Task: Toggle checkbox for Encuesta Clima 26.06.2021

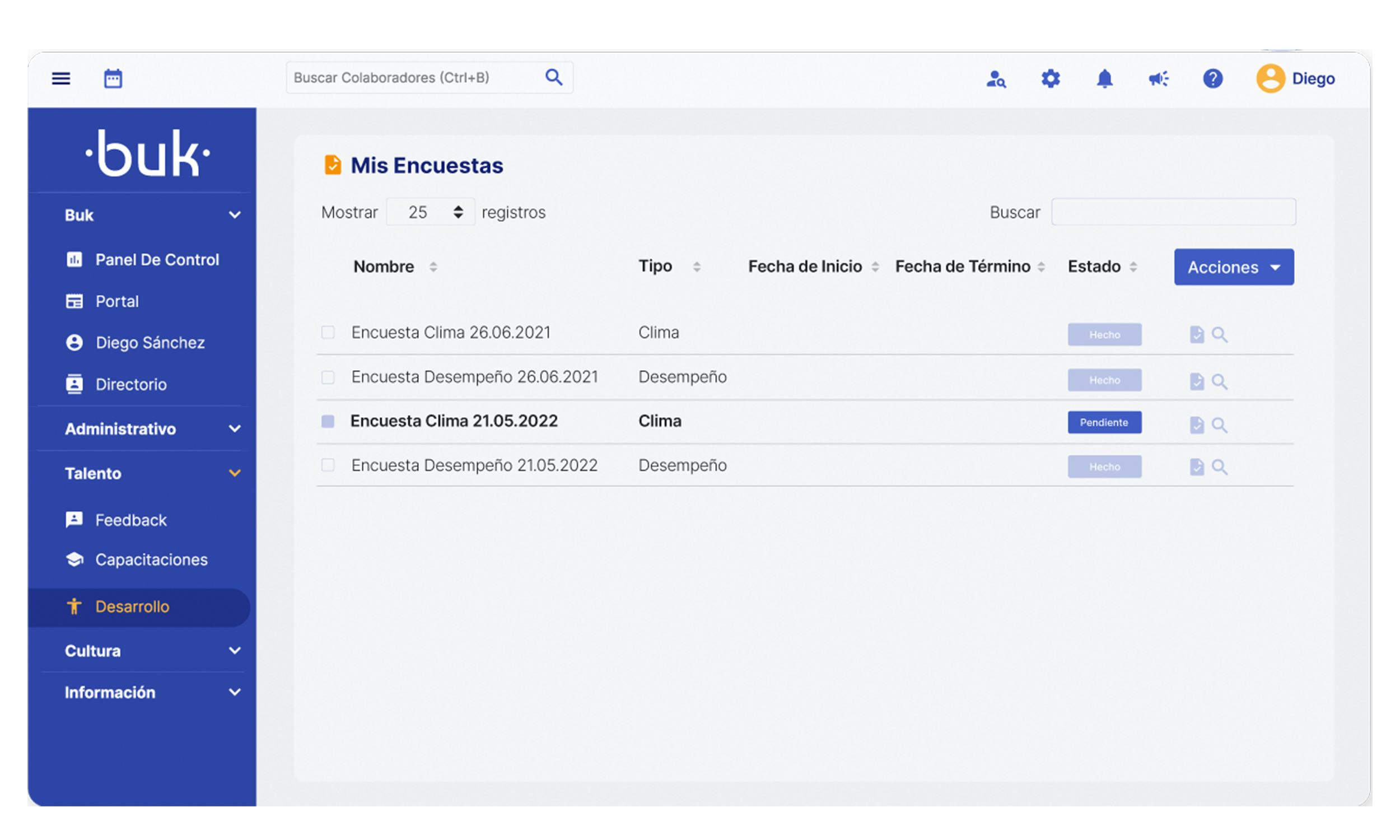Action: 328,332
